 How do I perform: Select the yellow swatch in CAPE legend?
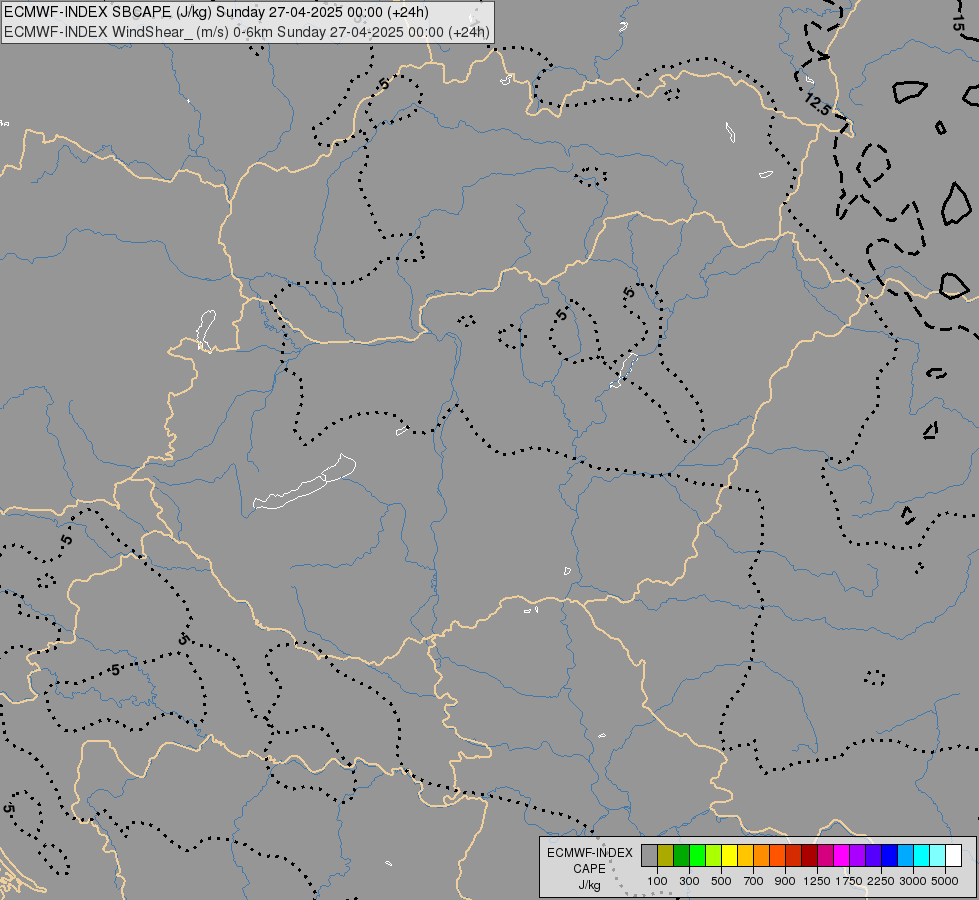(x=729, y=856)
